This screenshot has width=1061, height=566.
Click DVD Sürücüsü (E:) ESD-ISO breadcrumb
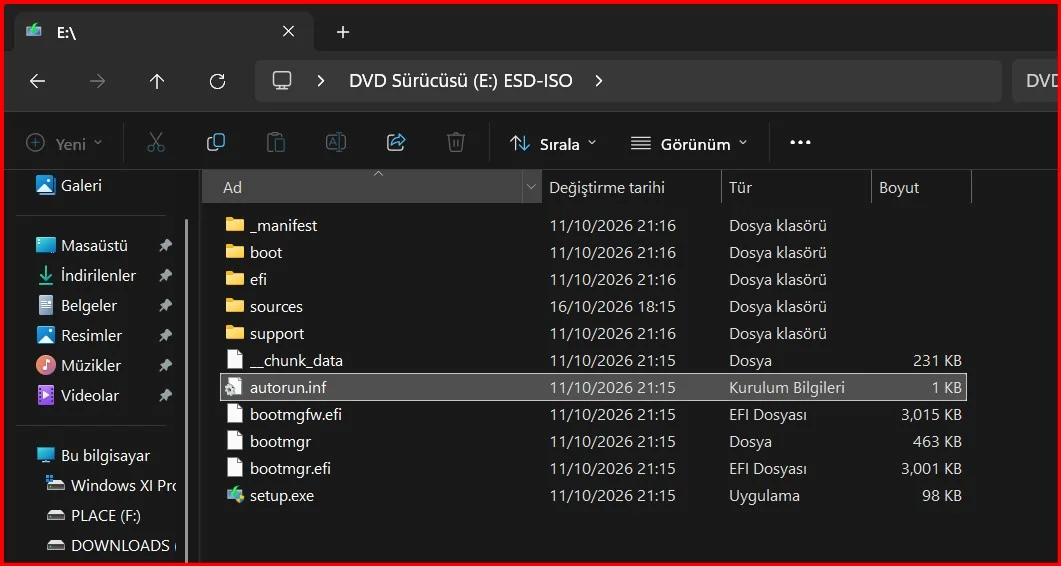coord(461,81)
